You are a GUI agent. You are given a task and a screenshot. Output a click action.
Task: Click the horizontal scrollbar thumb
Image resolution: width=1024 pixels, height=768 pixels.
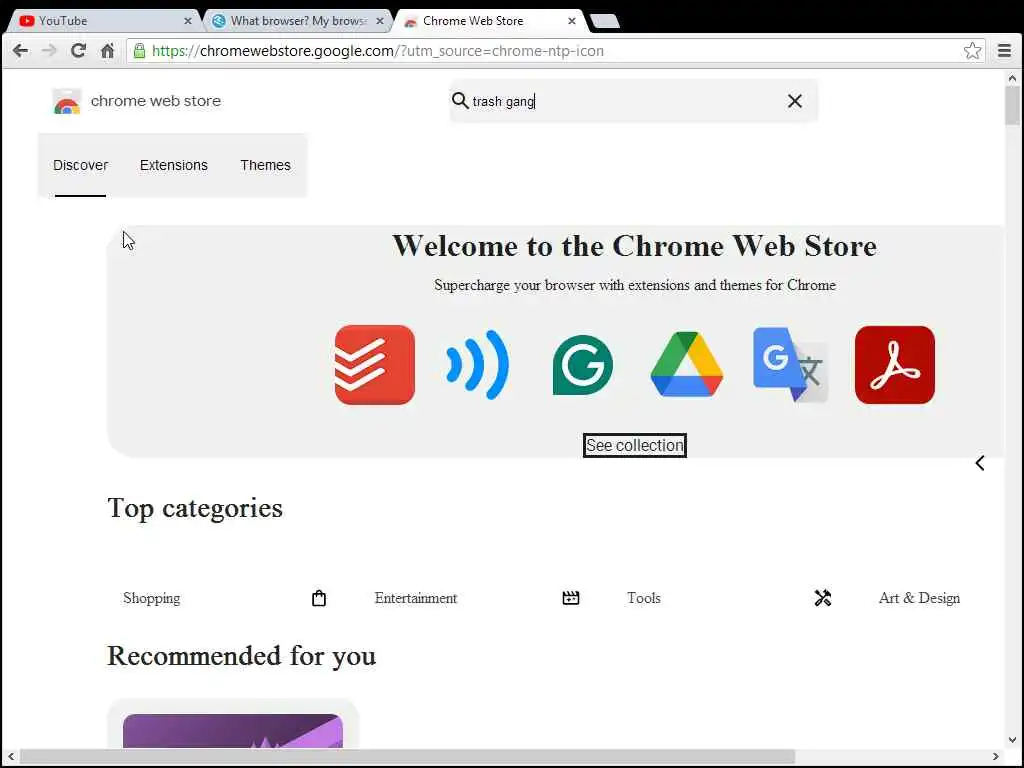pos(408,757)
